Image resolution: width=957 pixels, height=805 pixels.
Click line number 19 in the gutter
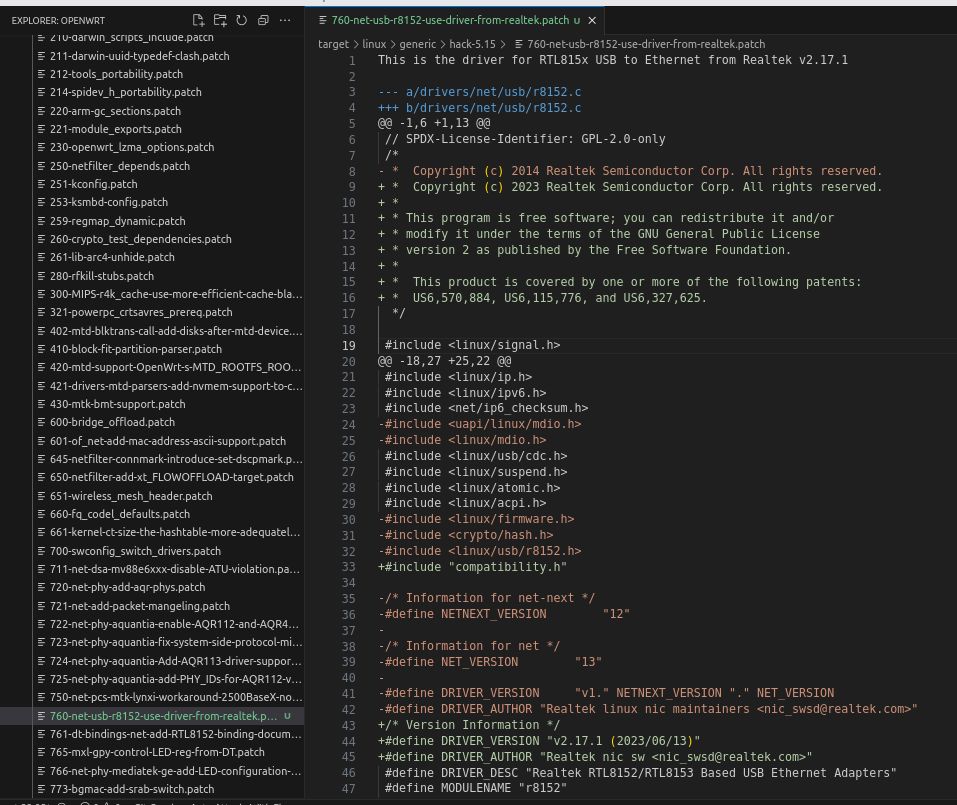349,345
